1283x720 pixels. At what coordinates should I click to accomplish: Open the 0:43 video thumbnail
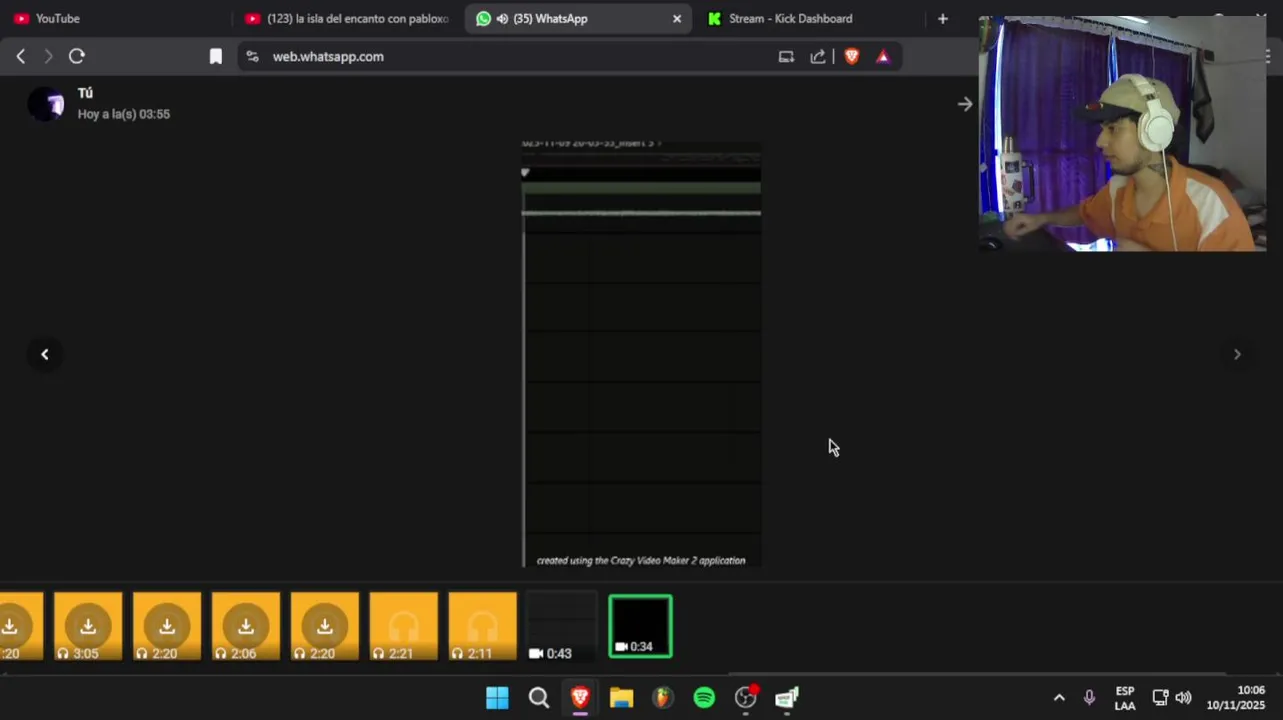pyautogui.click(x=562, y=627)
